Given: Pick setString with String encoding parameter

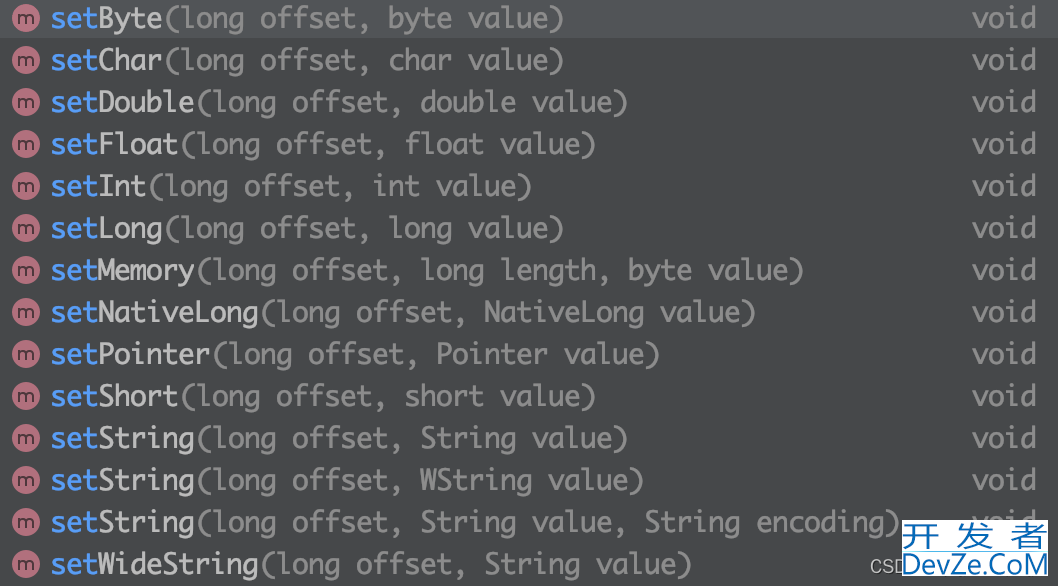Looking at the screenshot, I should [529, 523].
